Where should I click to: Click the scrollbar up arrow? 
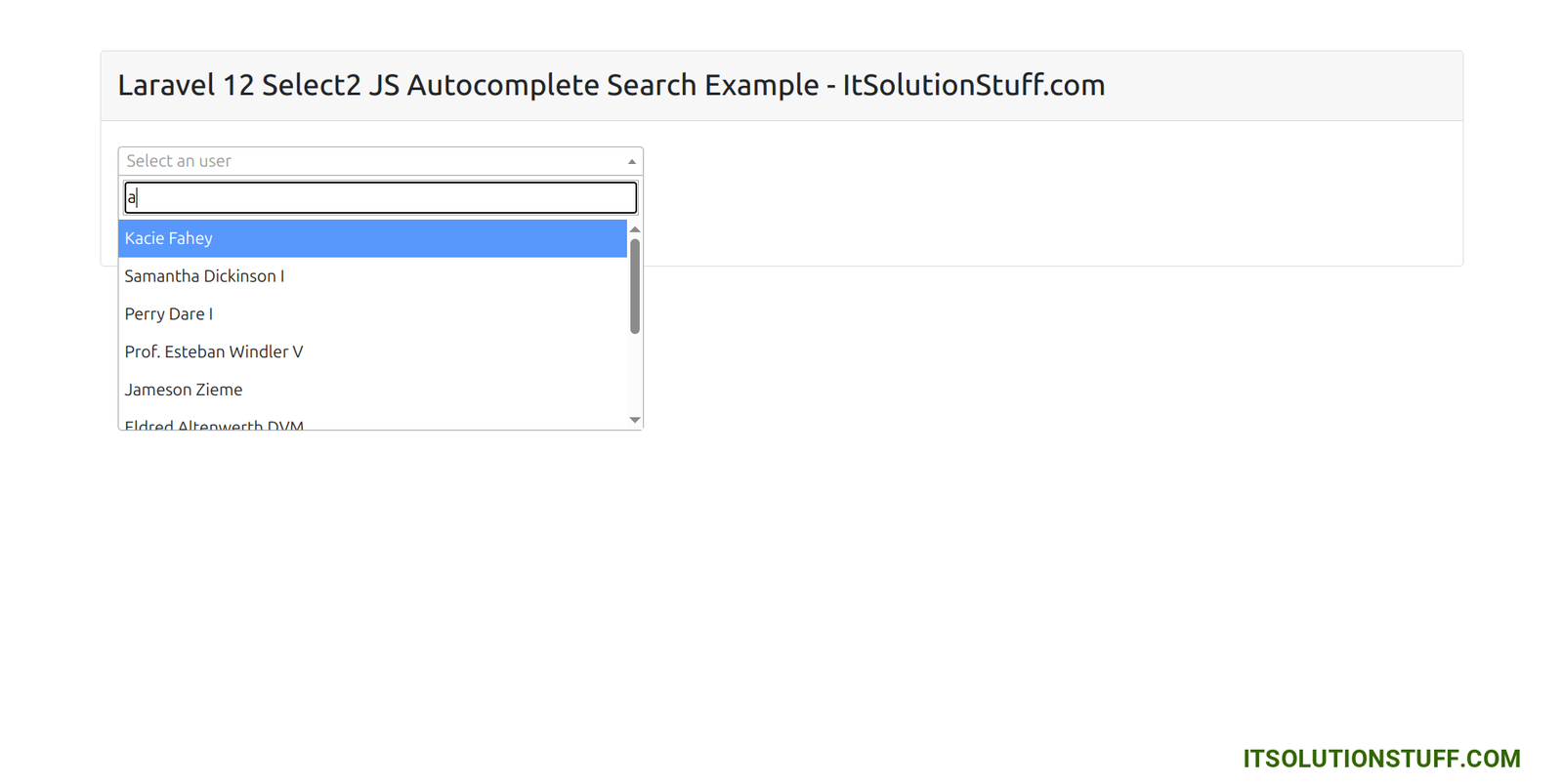pyautogui.click(x=635, y=231)
